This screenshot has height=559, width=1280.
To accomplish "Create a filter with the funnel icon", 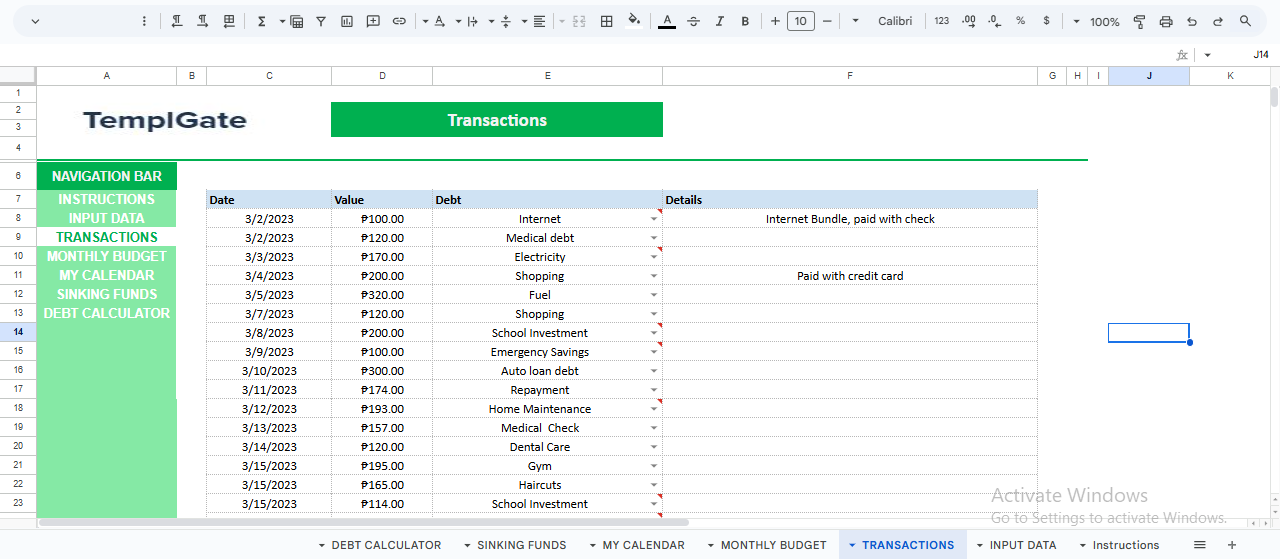I will tap(321, 21).
